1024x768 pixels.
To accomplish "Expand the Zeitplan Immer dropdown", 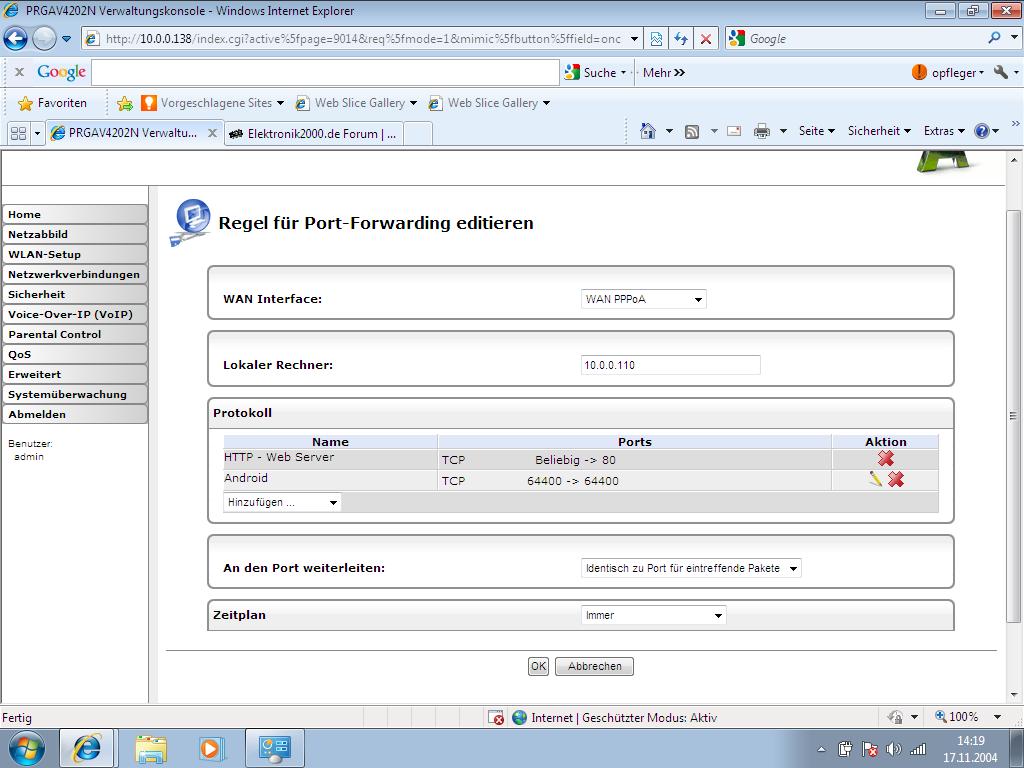I will point(654,616).
